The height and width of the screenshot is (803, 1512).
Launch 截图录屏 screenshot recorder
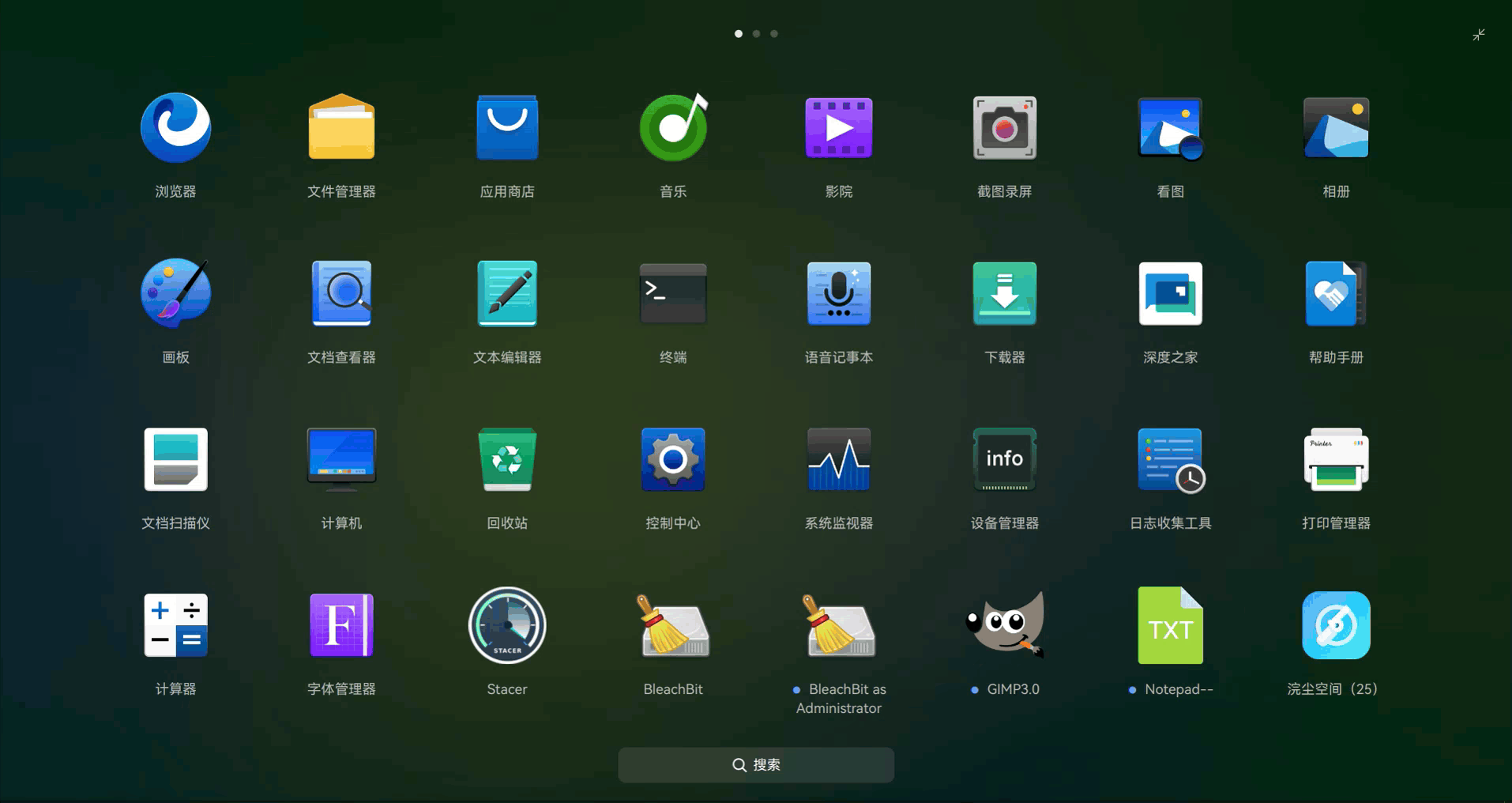[x=1005, y=127]
